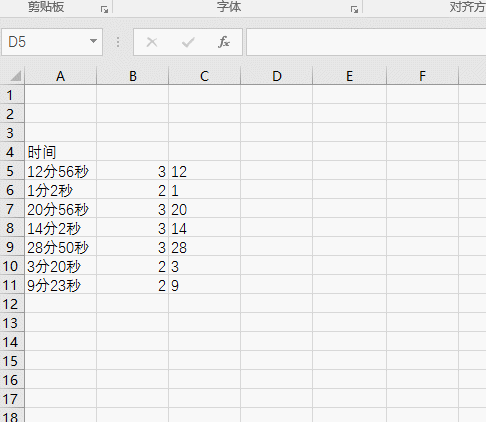This screenshot has width=486, height=422.
Task: Select cell C5 with value 12
Action: [205, 171]
